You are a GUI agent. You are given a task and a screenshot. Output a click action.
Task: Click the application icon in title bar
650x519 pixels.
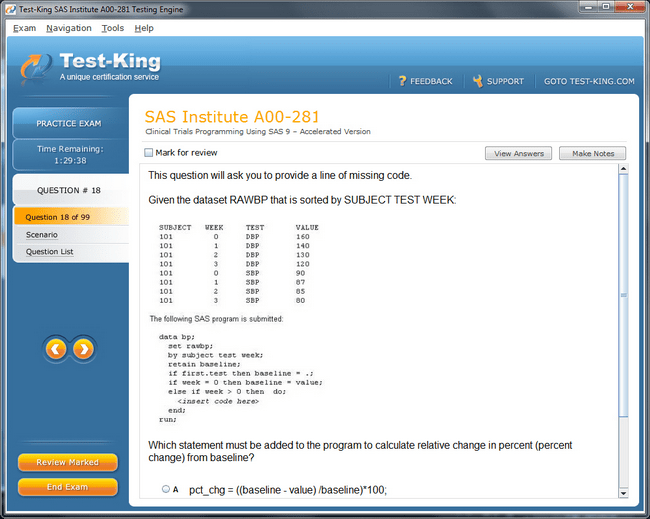click(x=10, y=9)
